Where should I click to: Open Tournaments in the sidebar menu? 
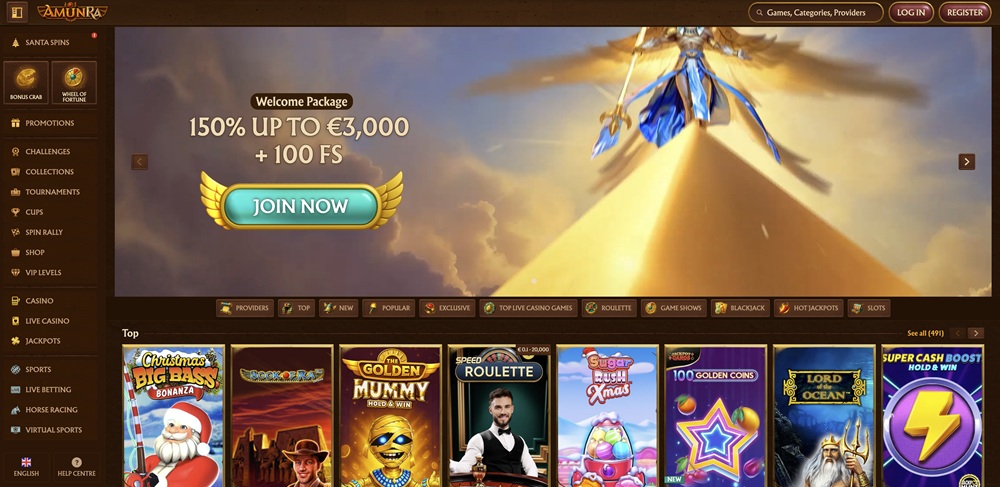pos(50,192)
